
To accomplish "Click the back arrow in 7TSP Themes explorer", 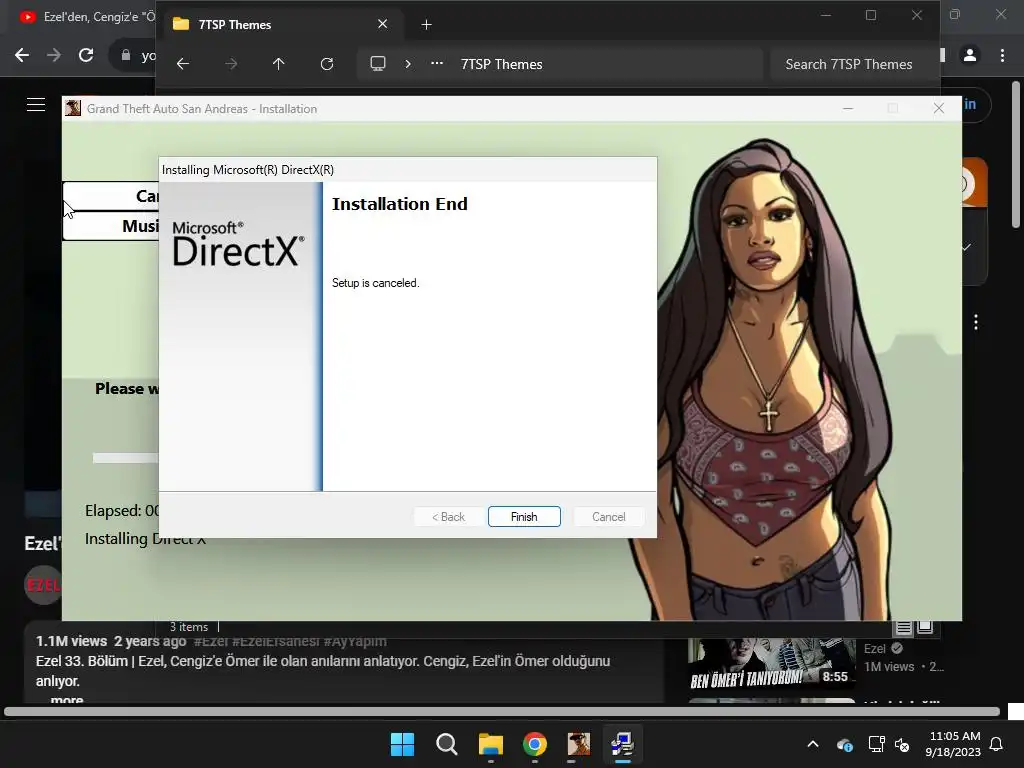I will point(183,64).
